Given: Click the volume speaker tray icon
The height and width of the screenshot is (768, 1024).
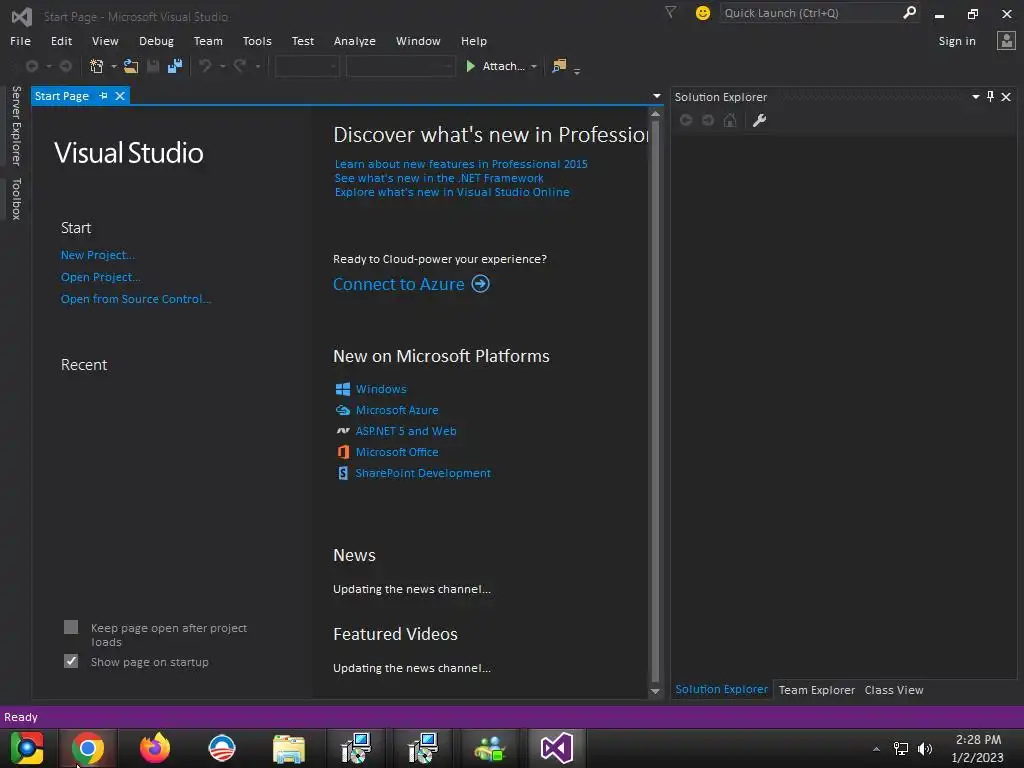Looking at the screenshot, I should [925, 749].
